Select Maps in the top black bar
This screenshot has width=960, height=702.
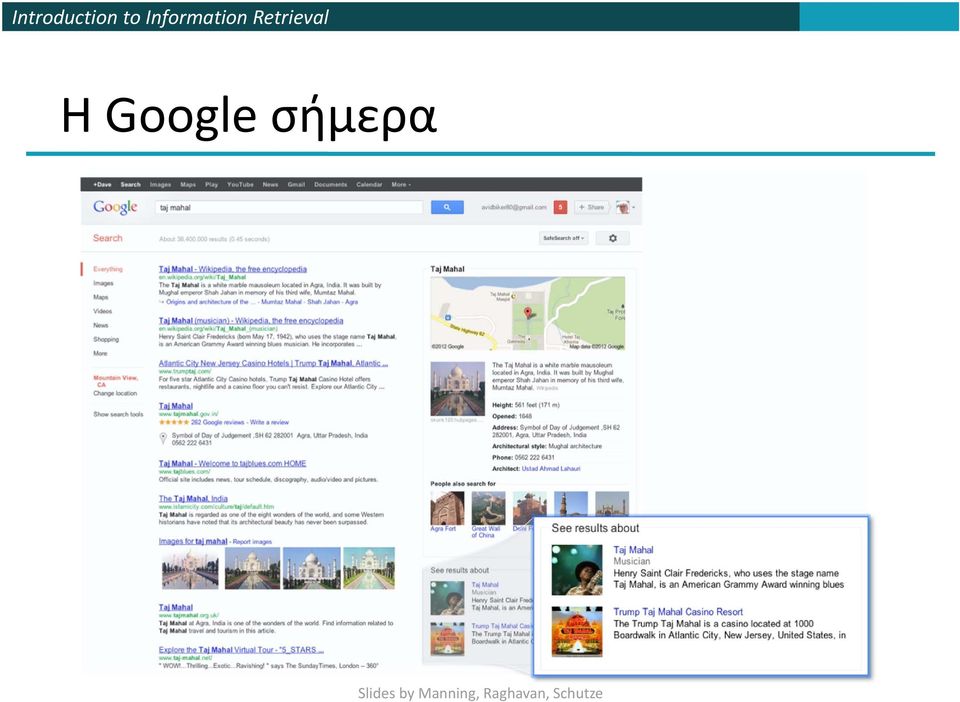(x=188, y=184)
